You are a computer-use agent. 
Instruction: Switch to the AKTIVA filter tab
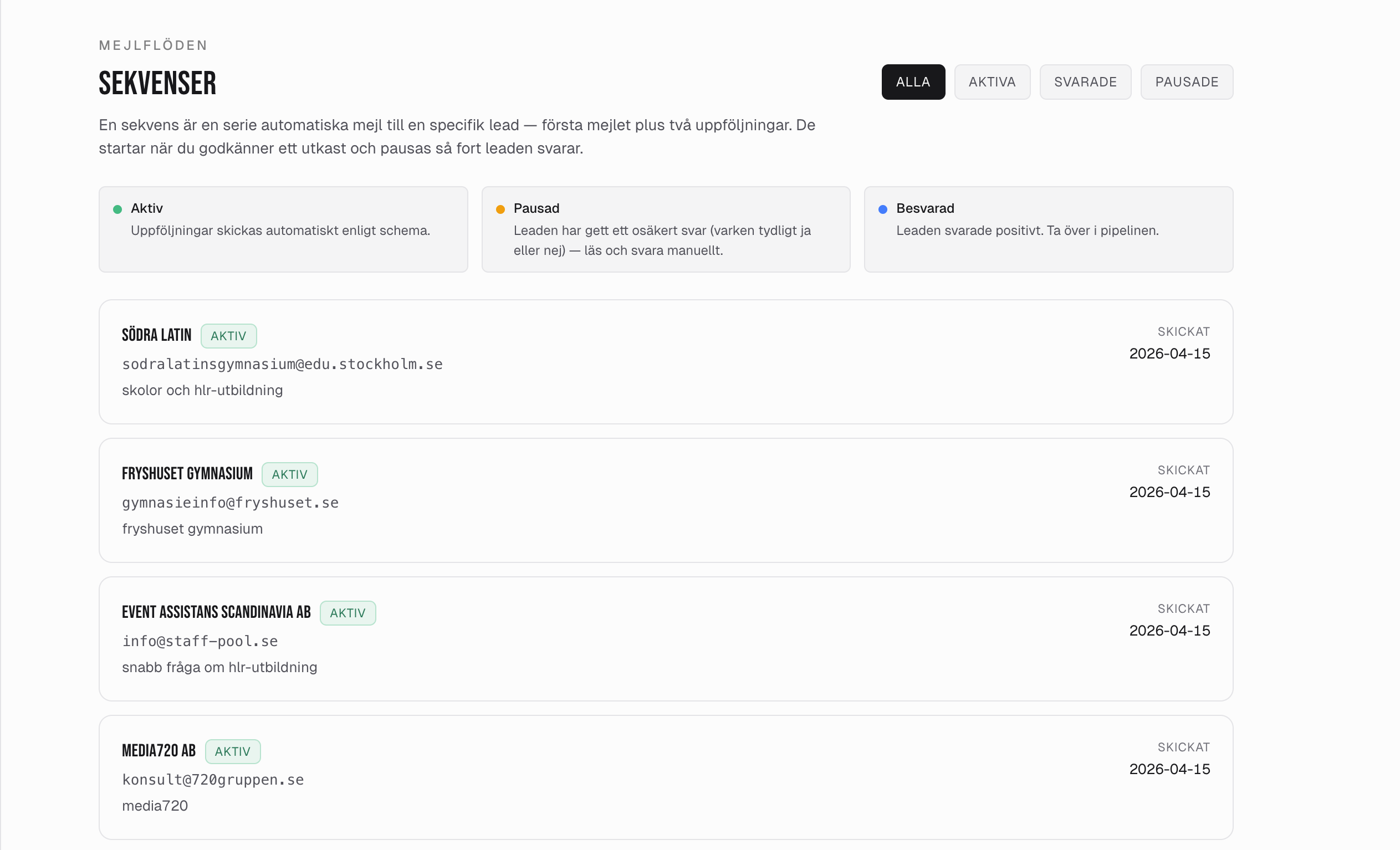tap(992, 82)
